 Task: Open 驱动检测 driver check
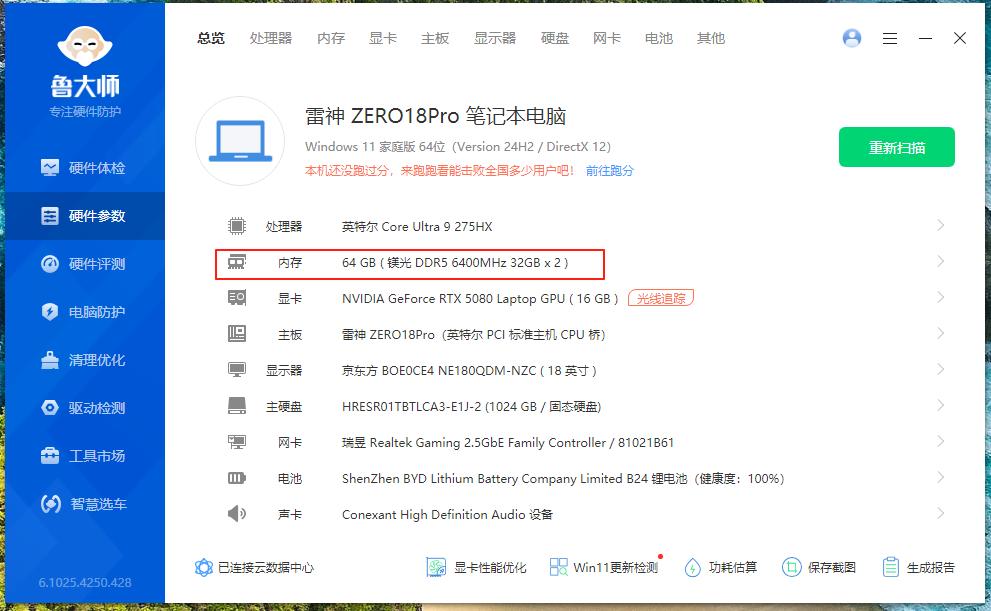coord(83,408)
